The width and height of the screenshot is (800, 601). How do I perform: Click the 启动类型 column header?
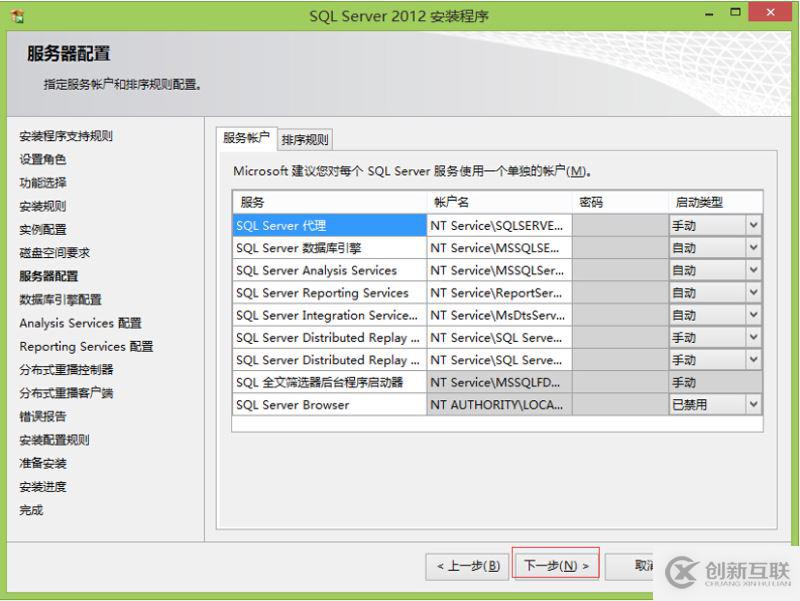(716, 203)
